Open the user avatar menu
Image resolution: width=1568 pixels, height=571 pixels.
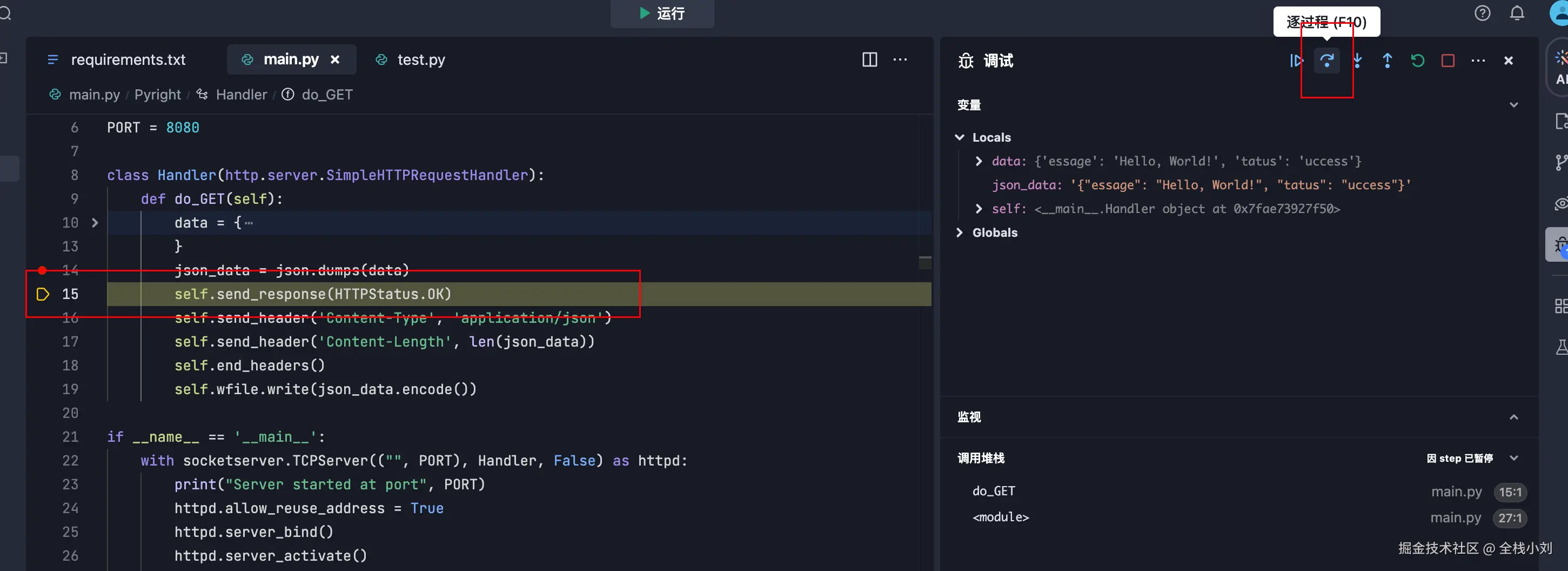1560,13
